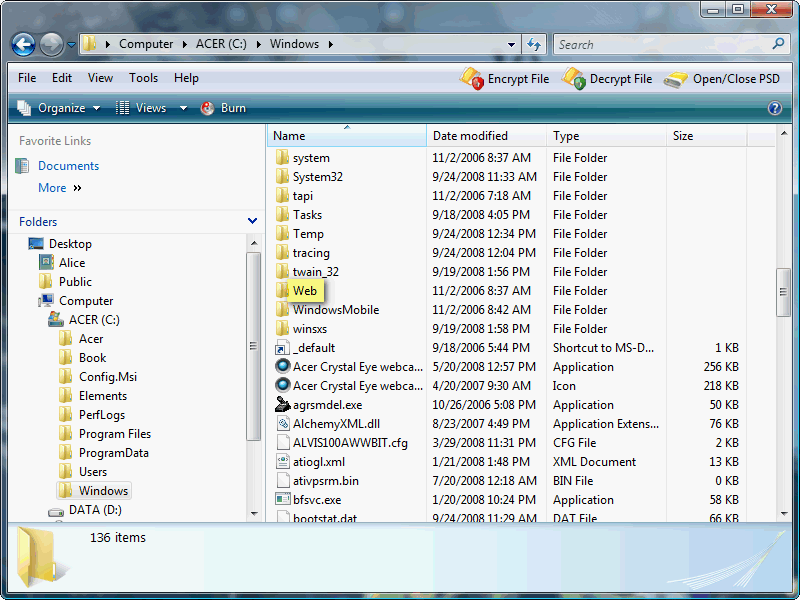Open the File menu
Image resolution: width=800 pixels, height=600 pixels.
27,78
